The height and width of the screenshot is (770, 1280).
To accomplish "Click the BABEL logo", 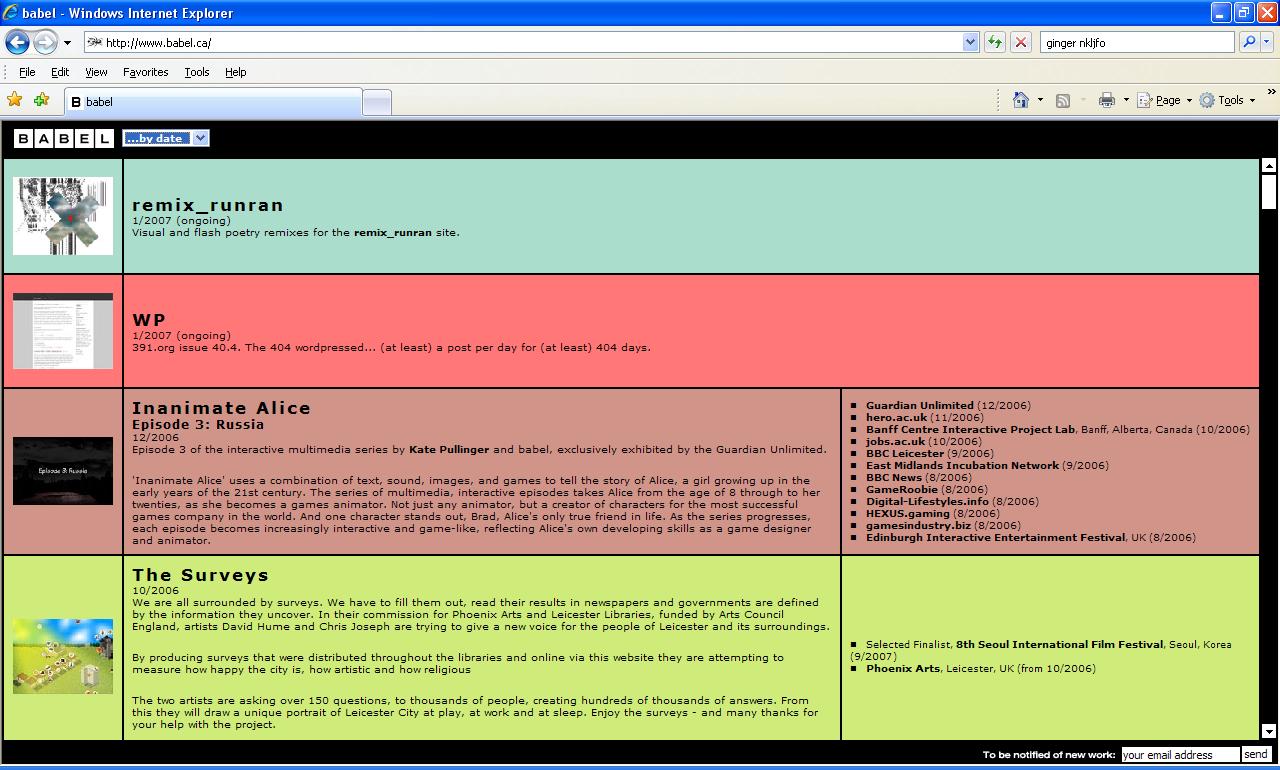I will [63, 139].
